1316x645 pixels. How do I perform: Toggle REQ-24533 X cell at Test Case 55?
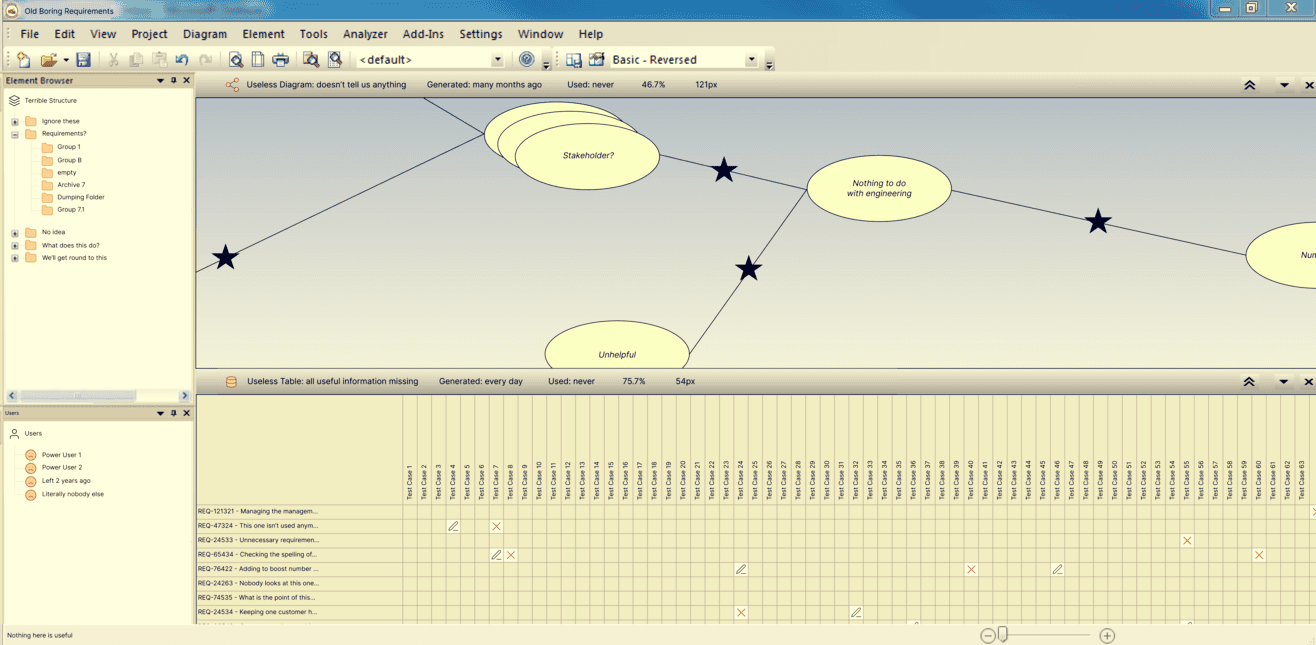tap(1187, 541)
